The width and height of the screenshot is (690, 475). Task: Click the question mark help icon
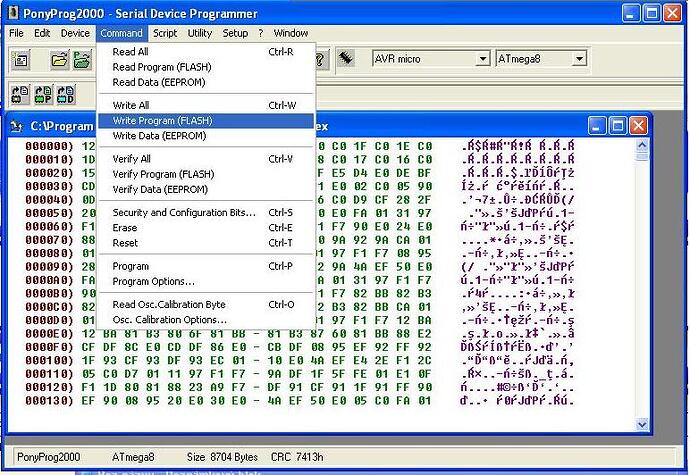[321, 59]
